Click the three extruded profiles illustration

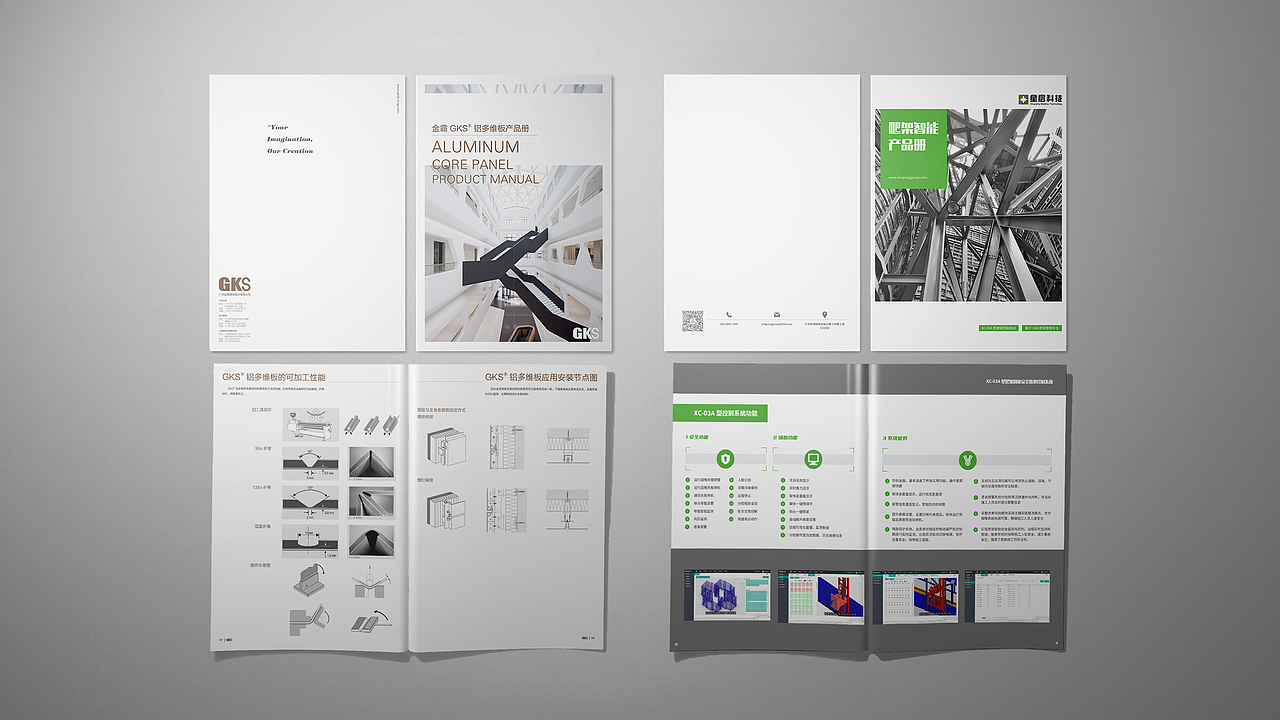tap(370, 425)
